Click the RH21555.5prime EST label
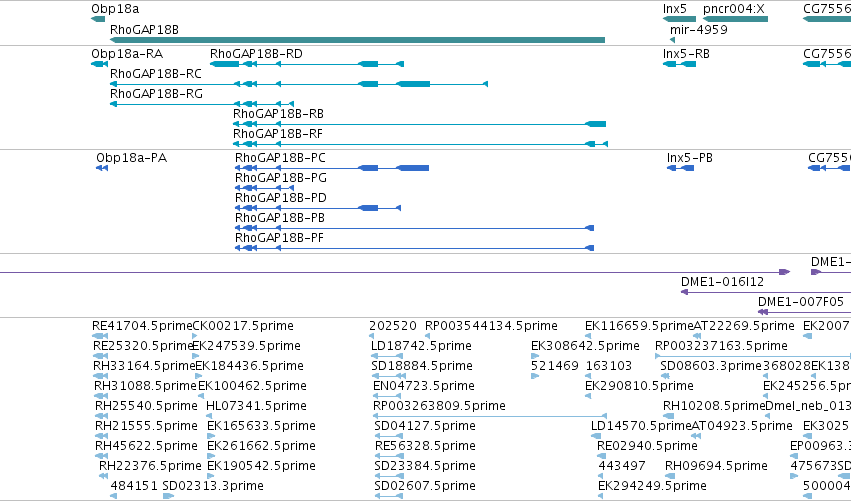 pos(146,427)
